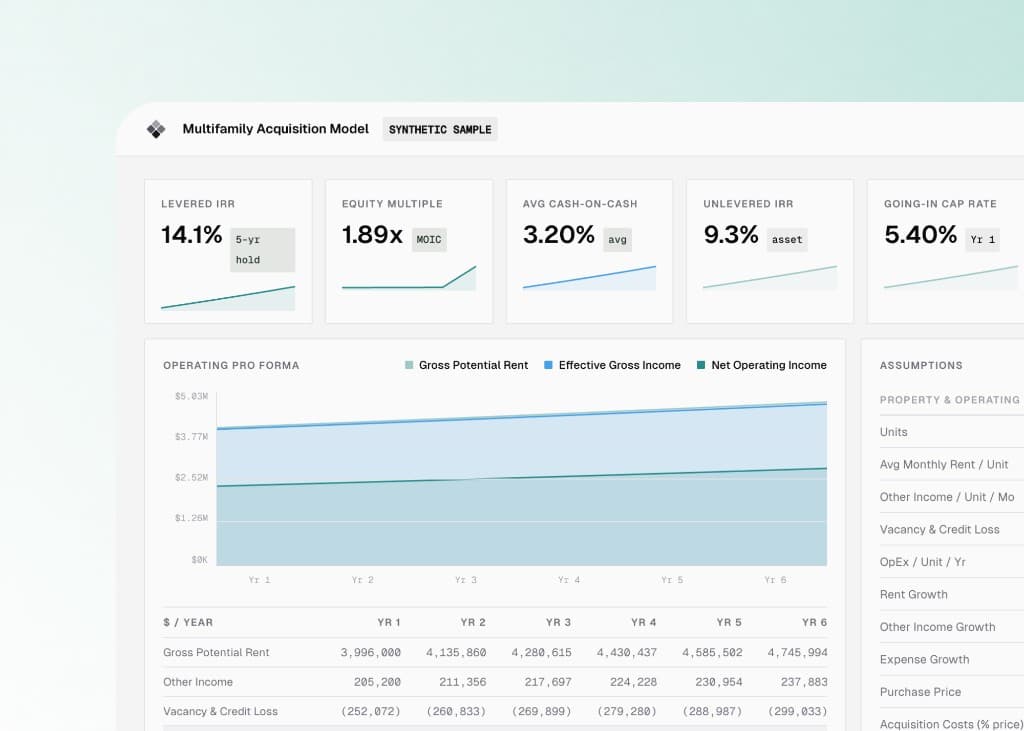Select the OpEx / Unit / Yr row
1024x731 pixels.
(952, 562)
